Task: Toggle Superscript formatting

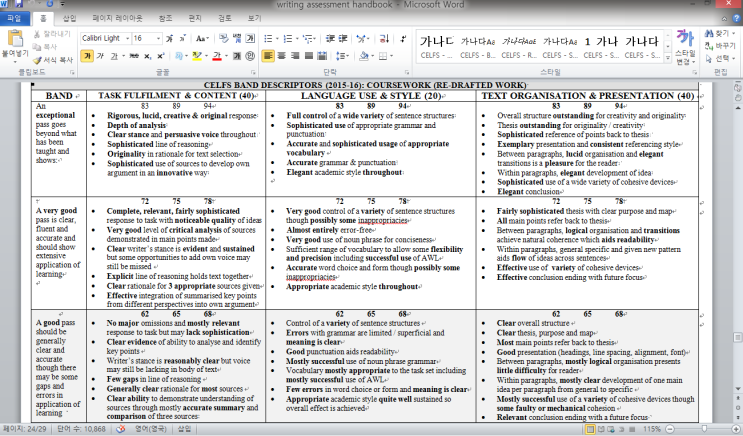Action: (161, 56)
